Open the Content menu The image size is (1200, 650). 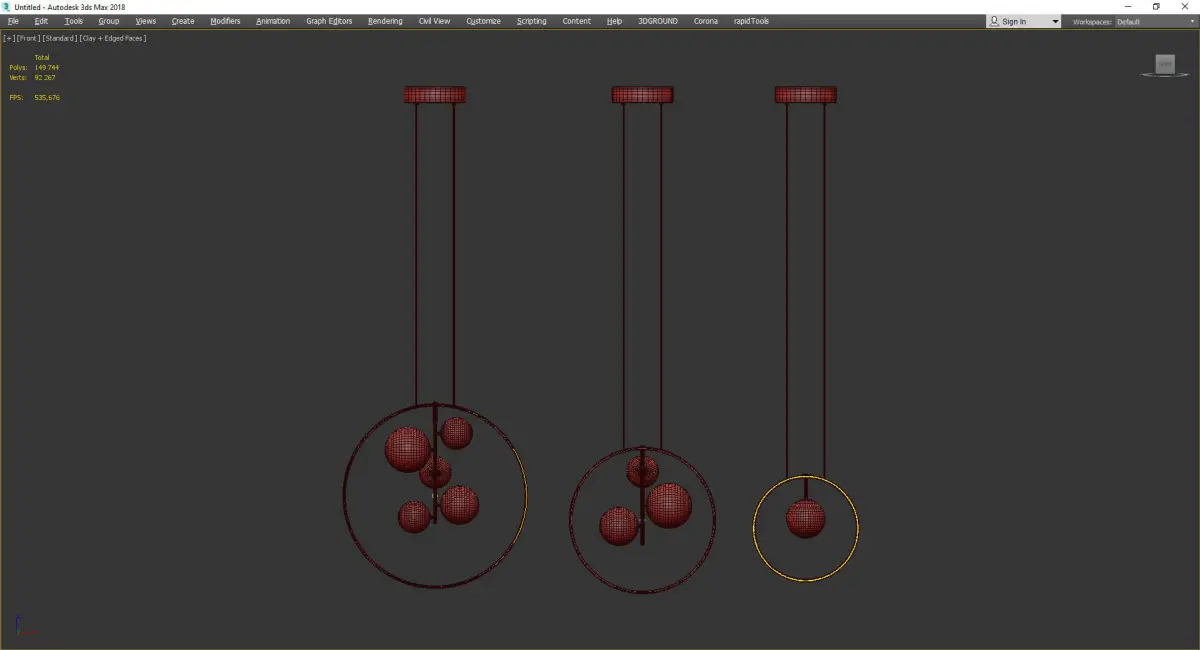[576, 21]
